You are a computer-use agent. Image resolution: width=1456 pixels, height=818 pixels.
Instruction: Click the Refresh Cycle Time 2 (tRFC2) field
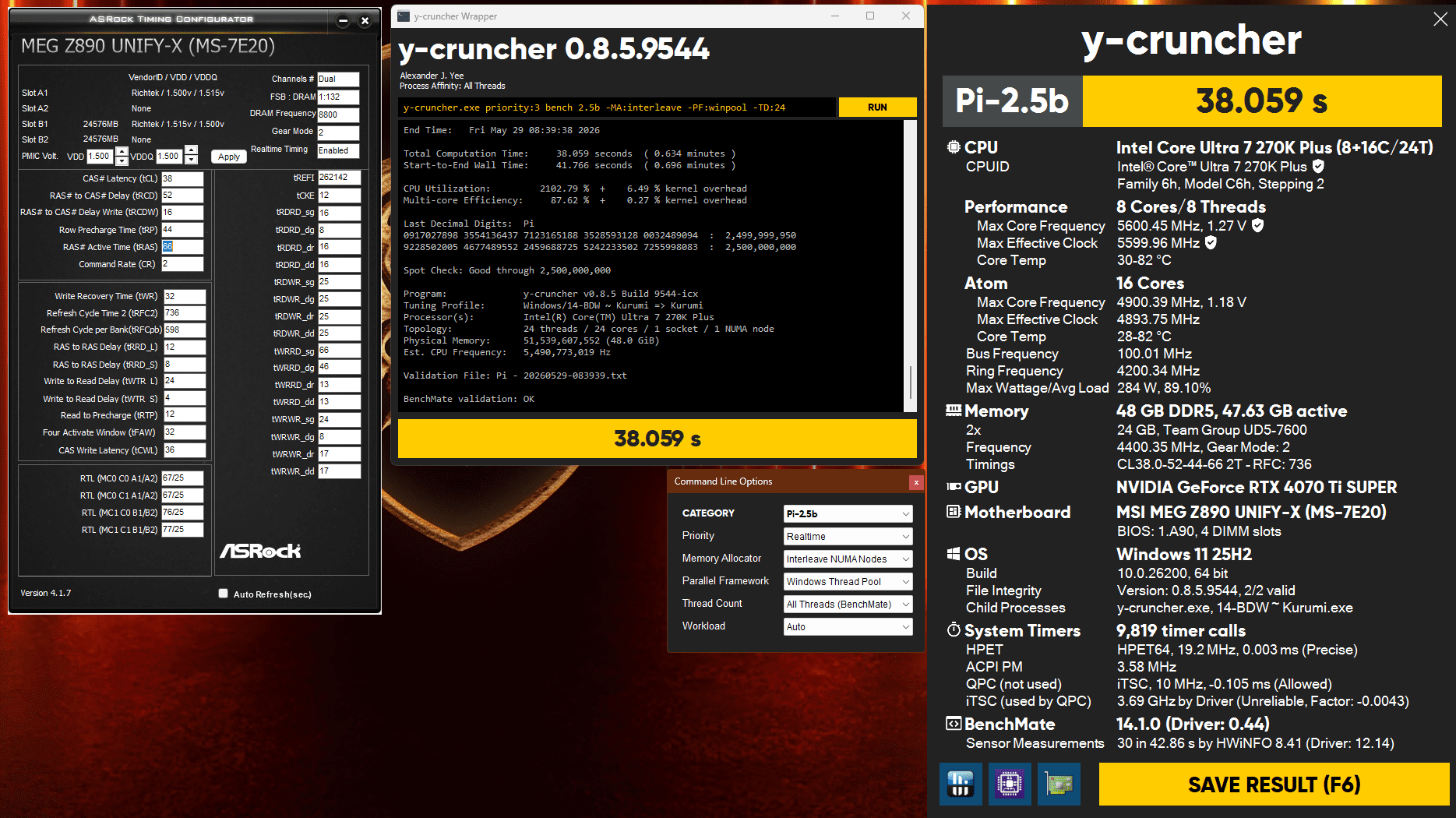coord(185,313)
